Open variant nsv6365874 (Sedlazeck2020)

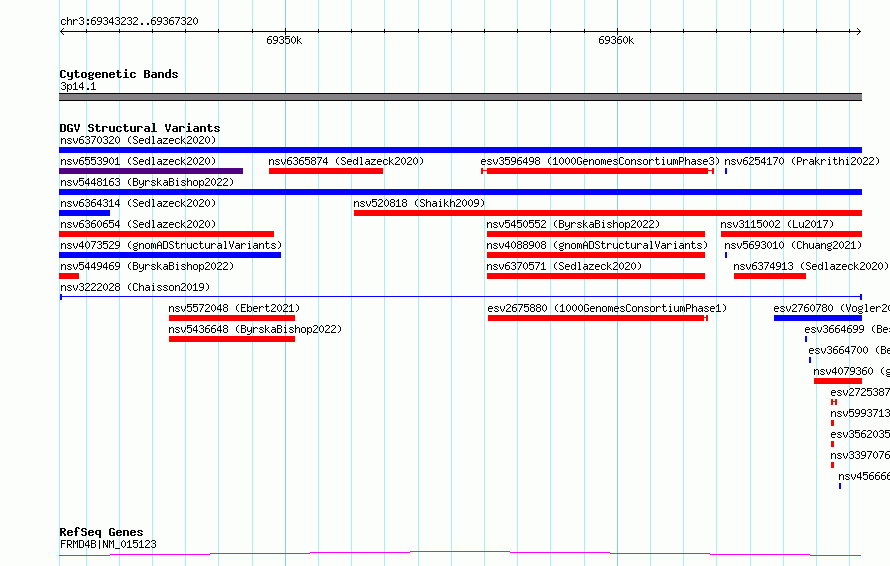(x=346, y=161)
